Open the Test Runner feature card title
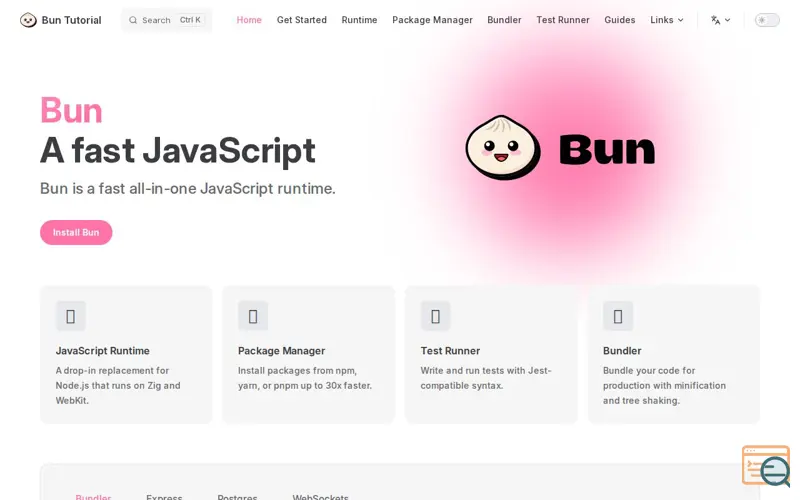The image size is (800, 500). [x=450, y=351]
